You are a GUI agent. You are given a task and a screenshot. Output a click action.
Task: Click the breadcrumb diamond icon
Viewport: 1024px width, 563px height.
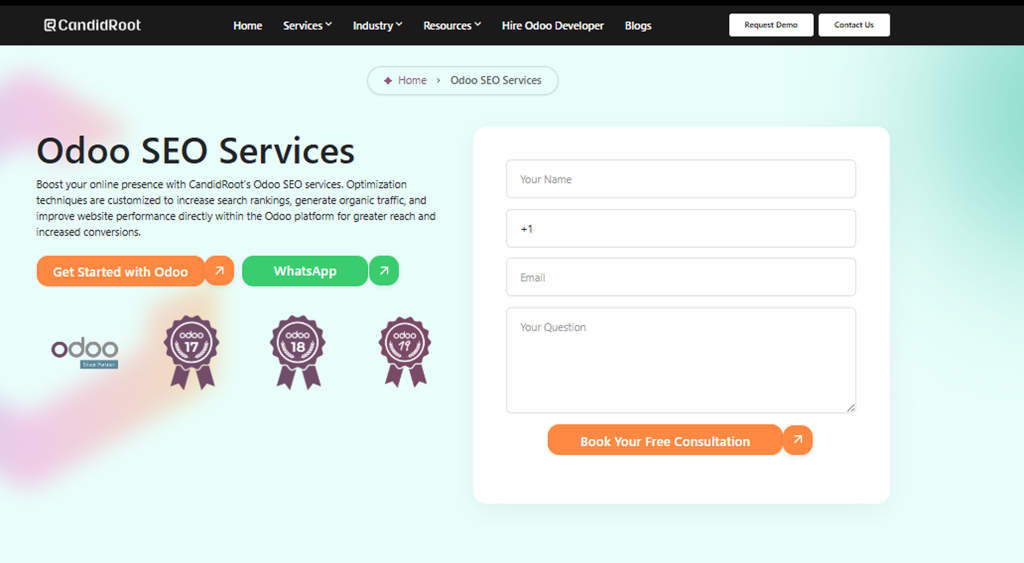pyautogui.click(x=388, y=80)
